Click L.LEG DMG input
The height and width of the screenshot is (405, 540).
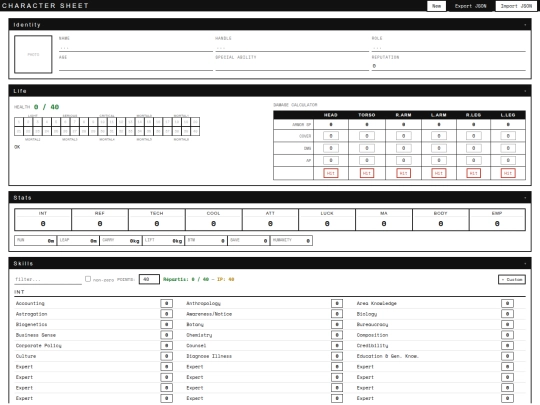508,148
